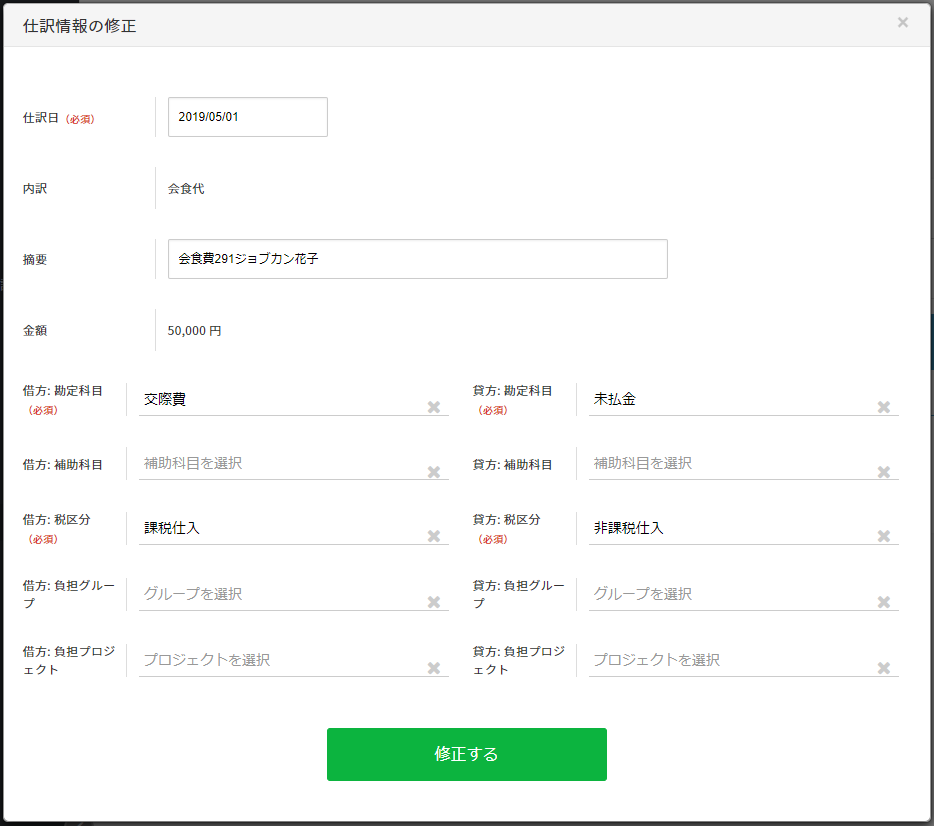The height and width of the screenshot is (826, 934).
Task: Open the debit tax category dropdown 課税仕入
Action: point(280,528)
